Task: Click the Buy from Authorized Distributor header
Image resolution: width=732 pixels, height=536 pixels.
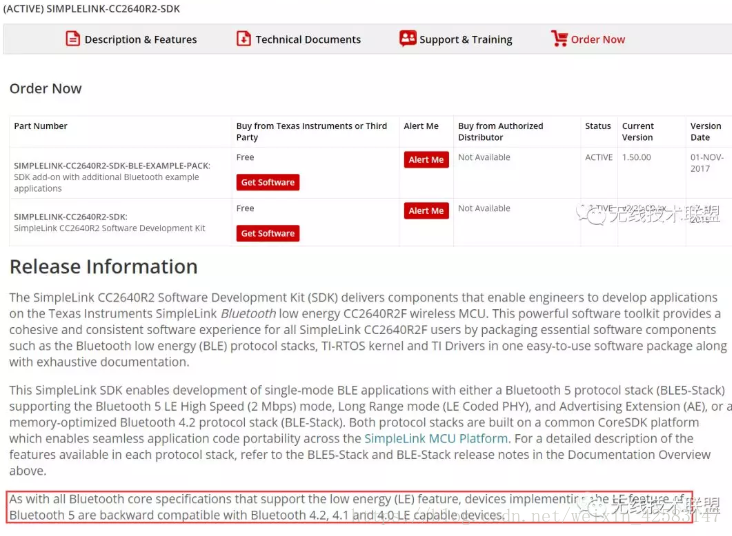Action: coord(500,132)
